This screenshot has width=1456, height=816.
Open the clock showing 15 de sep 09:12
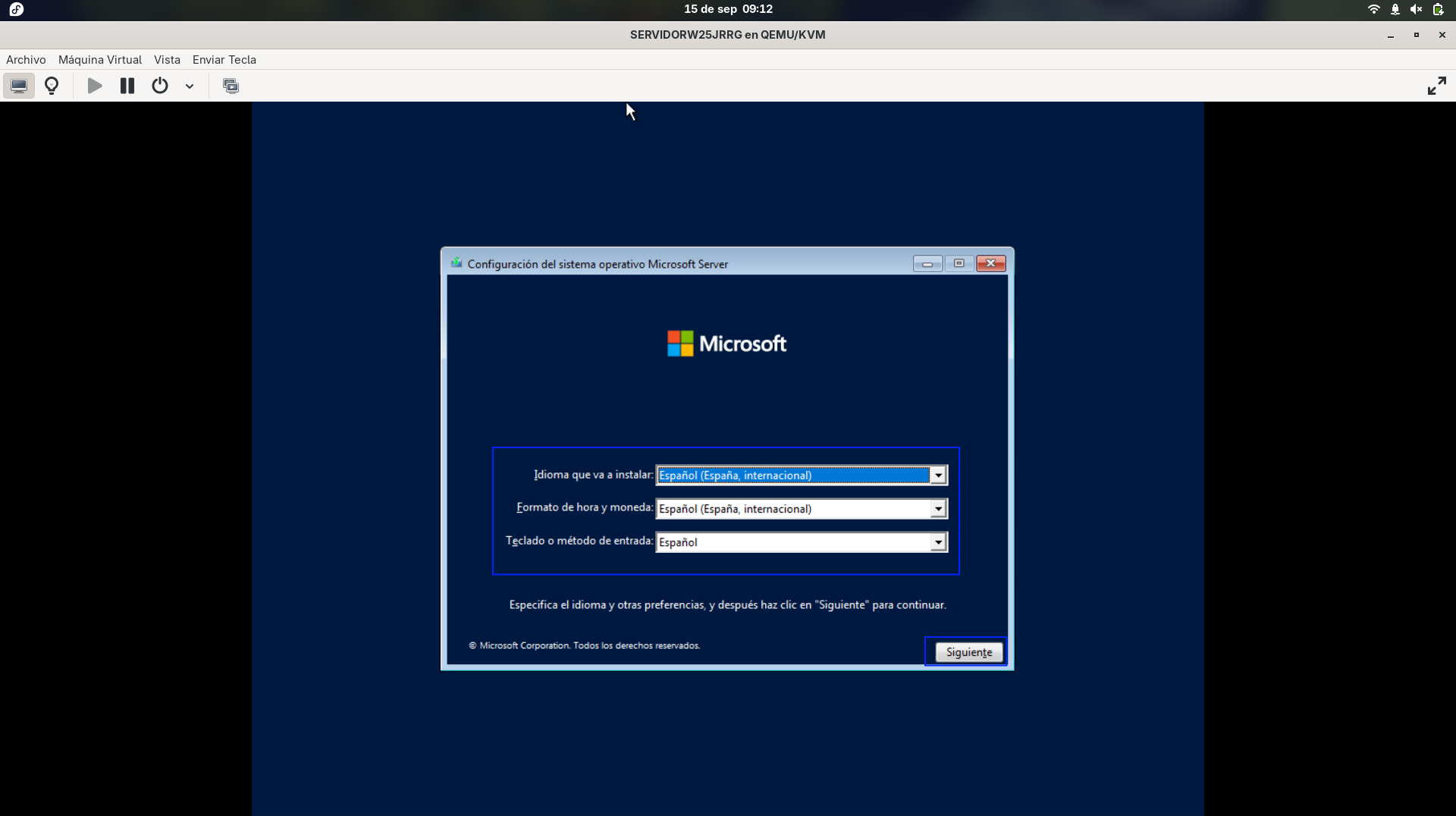[728, 9]
